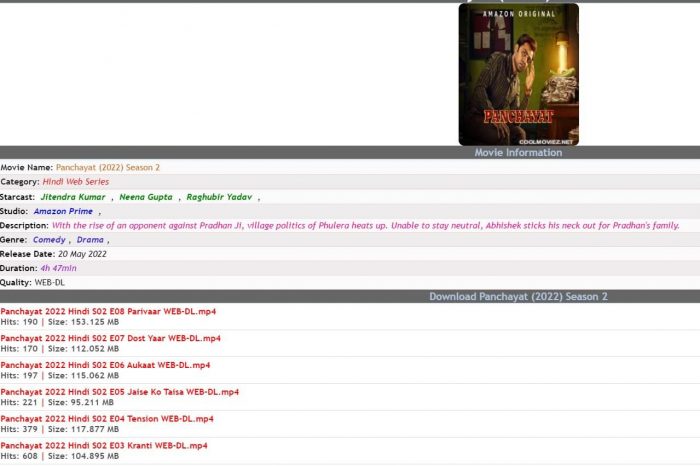
Task: Open the Amazon Prime studio link
Action: pyautogui.click(x=63, y=211)
